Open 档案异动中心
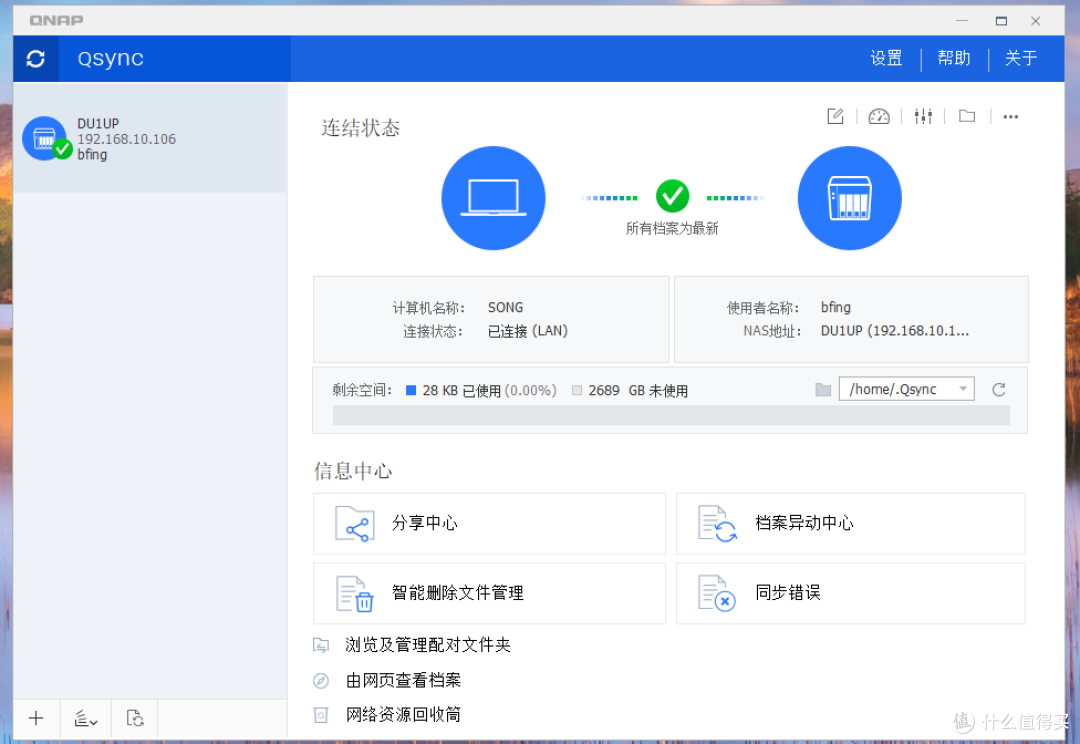 click(x=851, y=524)
